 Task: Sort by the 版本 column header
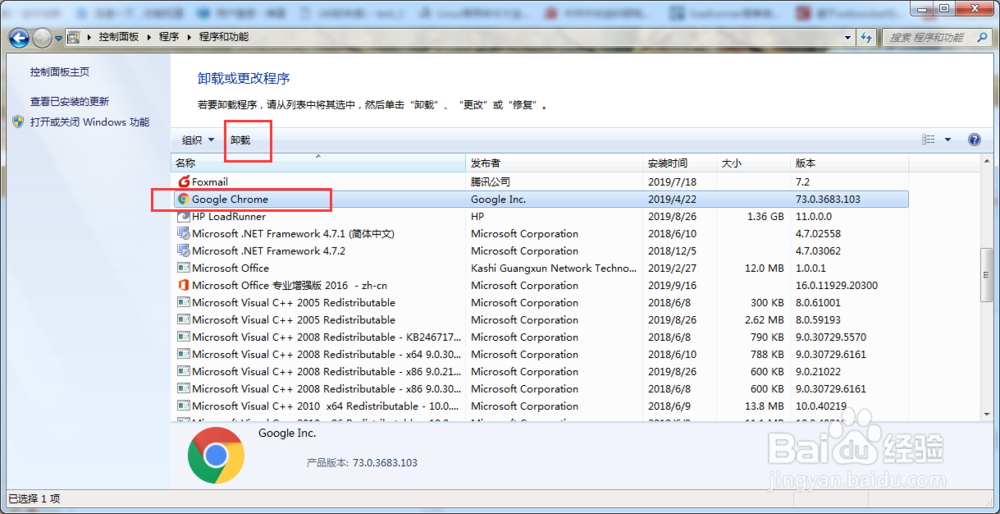(x=849, y=163)
